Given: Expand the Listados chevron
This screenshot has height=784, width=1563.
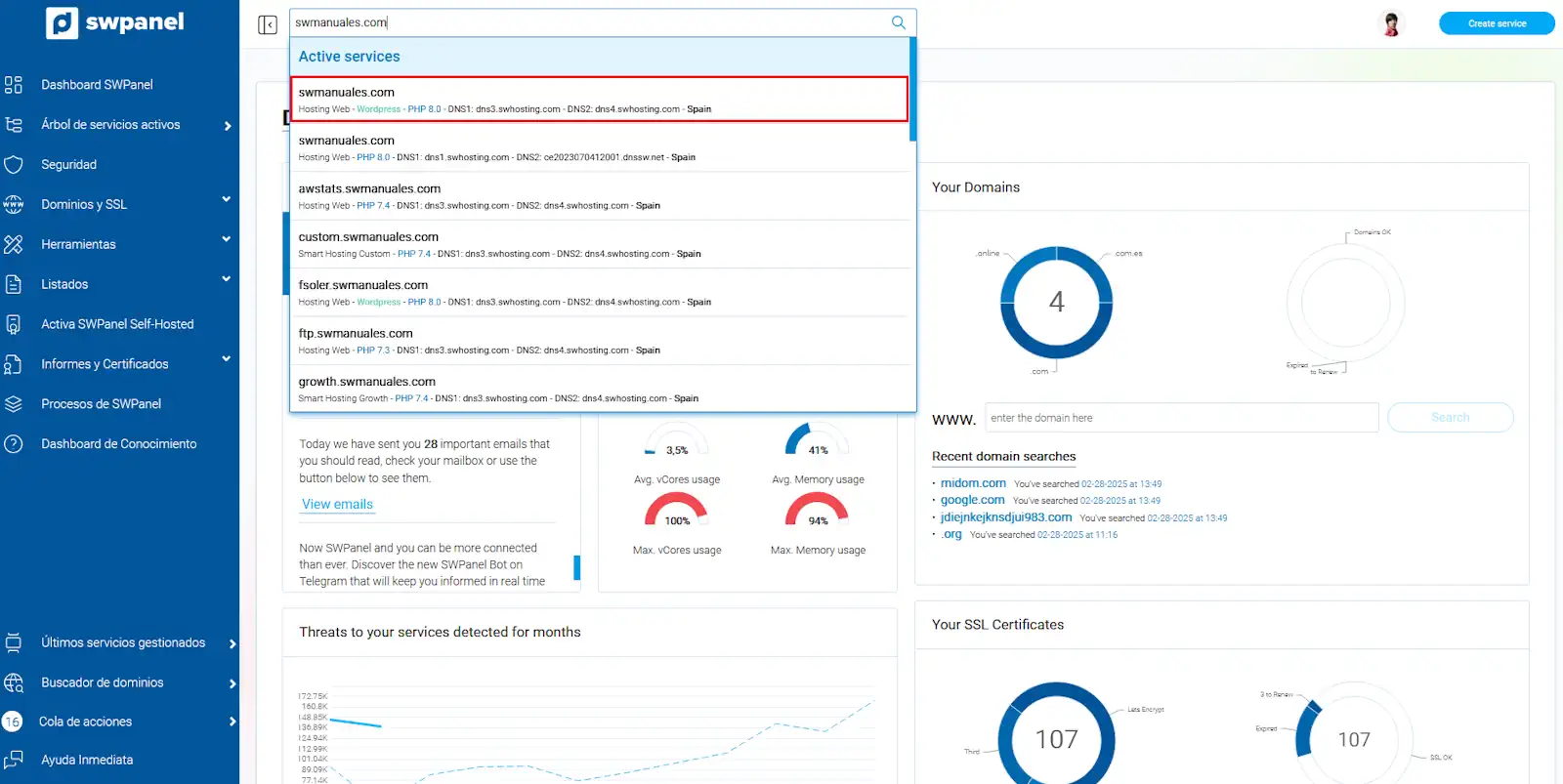Looking at the screenshot, I should 227,280.
